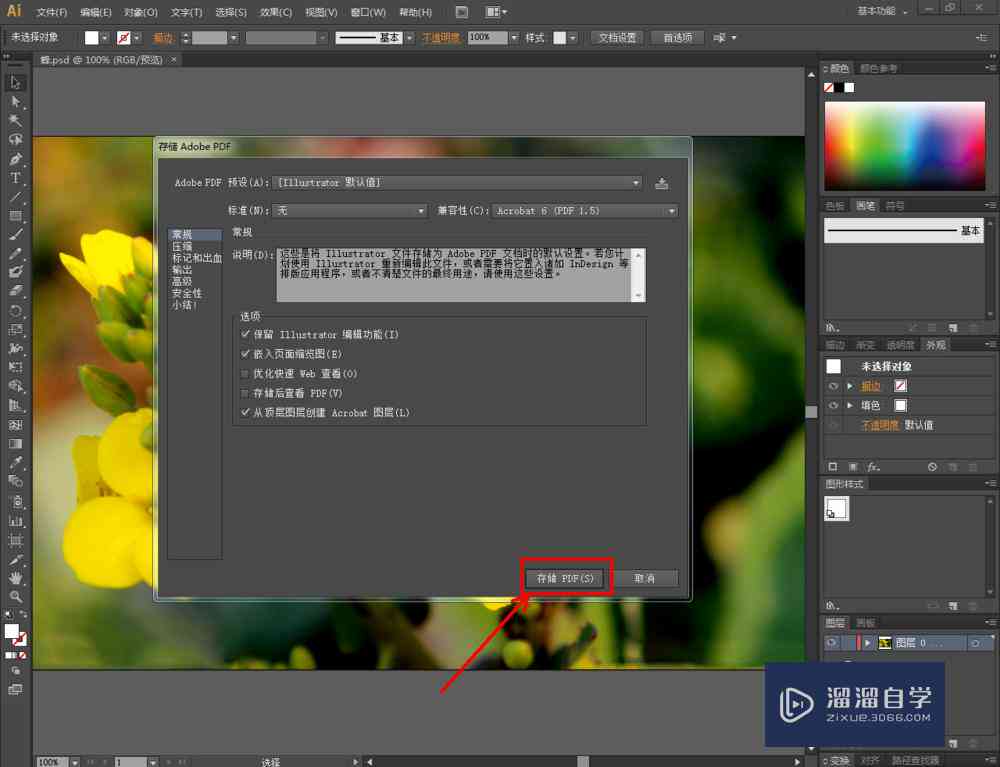Click the description text box in dialog
Screen dimensions: 1000x767
(x=460, y=275)
